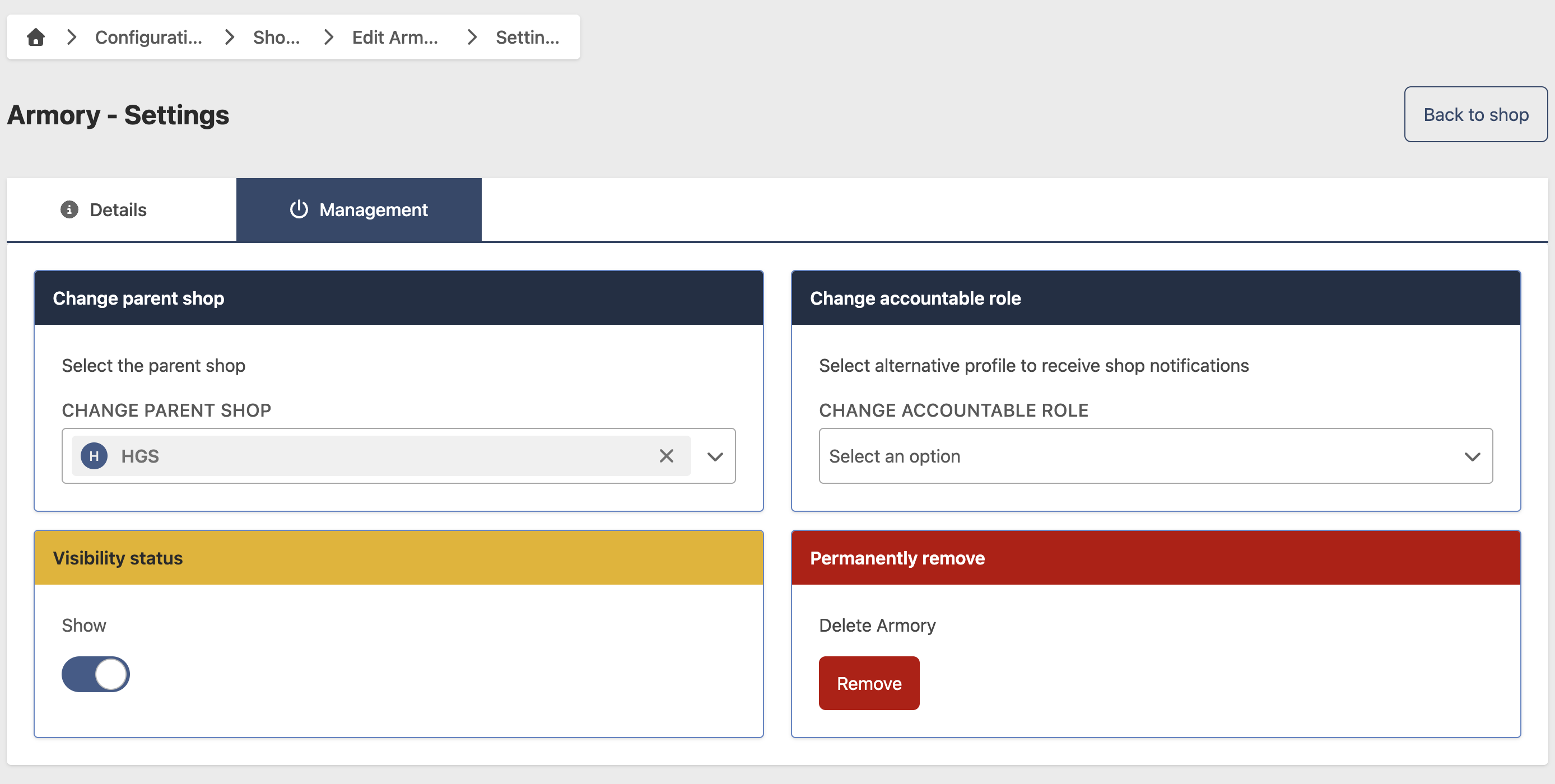The width and height of the screenshot is (1555, 784).
Task: Click the HGS selected shop text
Action: (140, 456)
